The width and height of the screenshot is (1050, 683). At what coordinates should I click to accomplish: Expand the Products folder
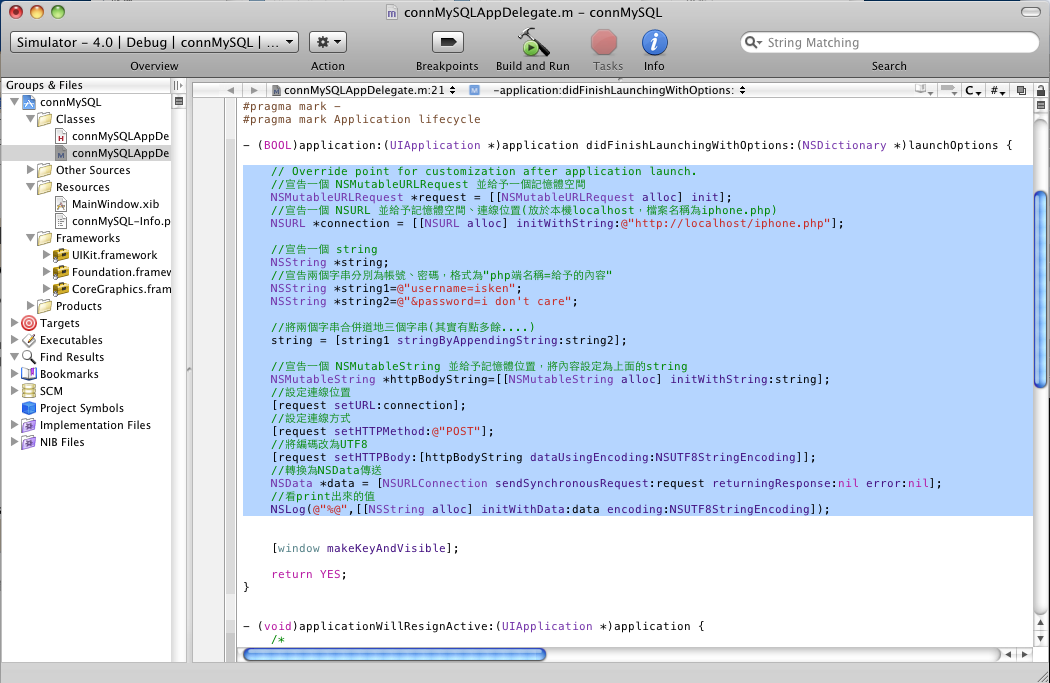[30, 305]
